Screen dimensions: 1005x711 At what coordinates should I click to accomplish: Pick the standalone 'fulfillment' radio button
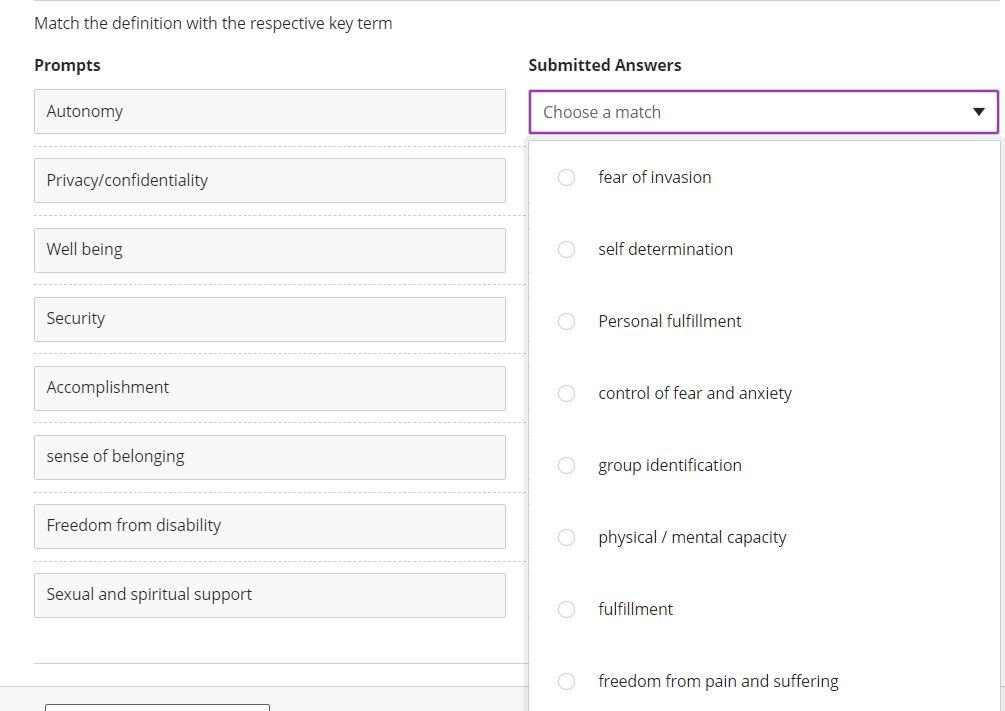[566, 609]
